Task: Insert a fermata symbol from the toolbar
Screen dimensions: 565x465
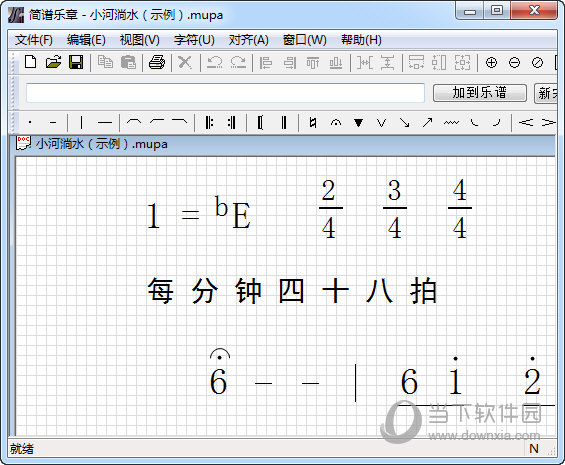Action: 336,123
